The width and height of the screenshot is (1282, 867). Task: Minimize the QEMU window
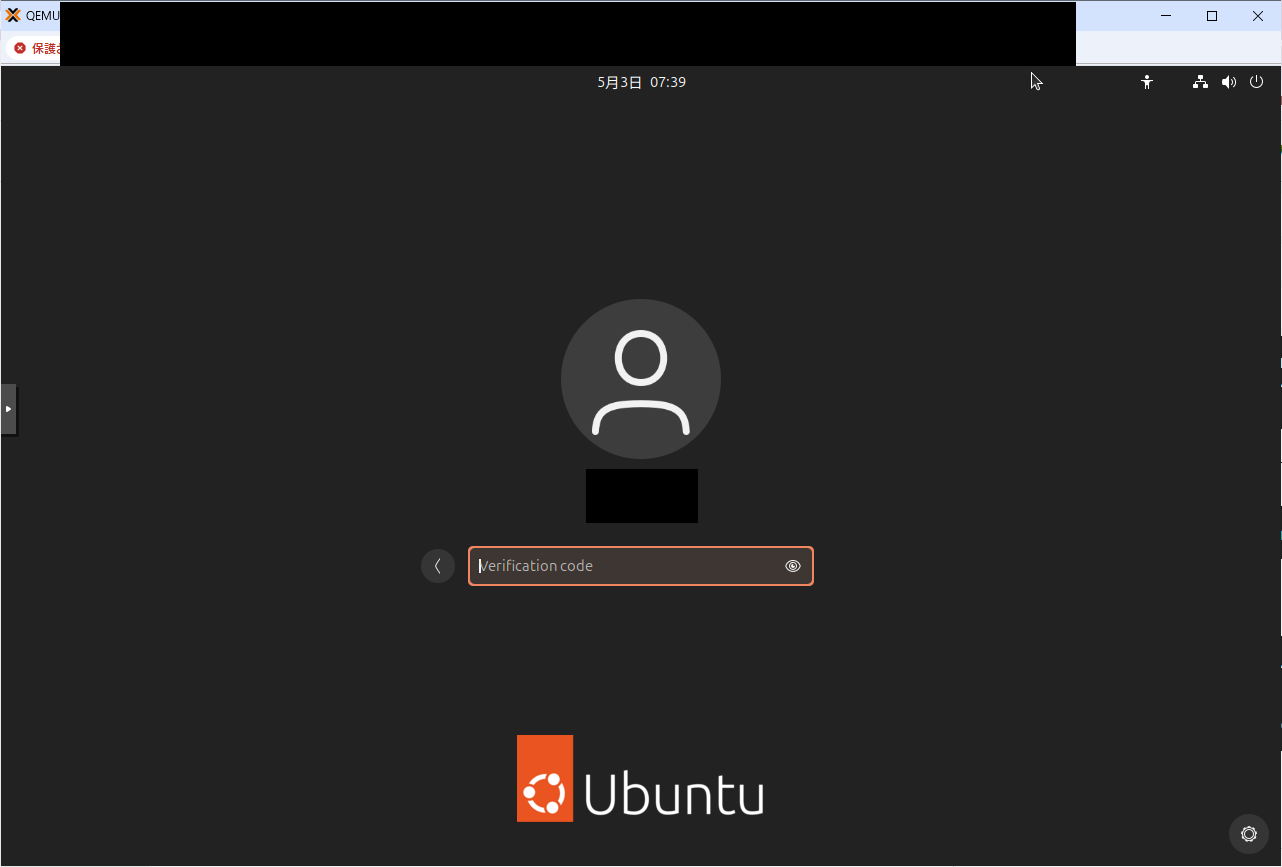1166,16
